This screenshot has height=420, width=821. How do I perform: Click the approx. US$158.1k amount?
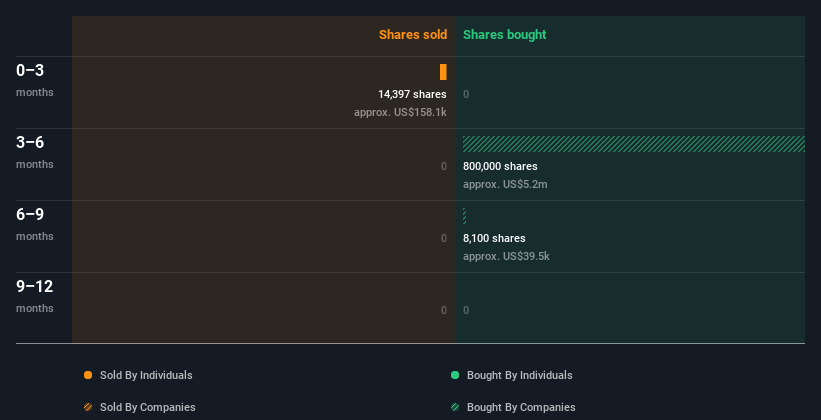click(400, 112)
